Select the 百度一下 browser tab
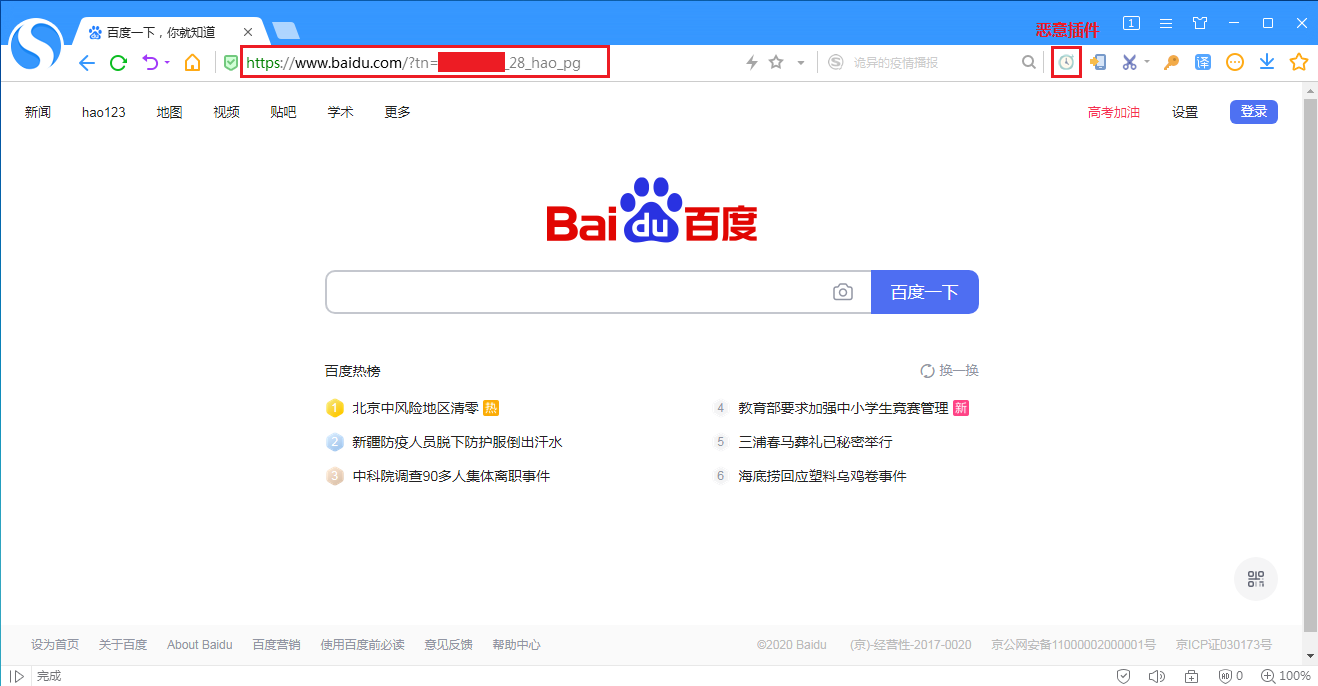1318x686 pixels. click(x=160, y=32)
